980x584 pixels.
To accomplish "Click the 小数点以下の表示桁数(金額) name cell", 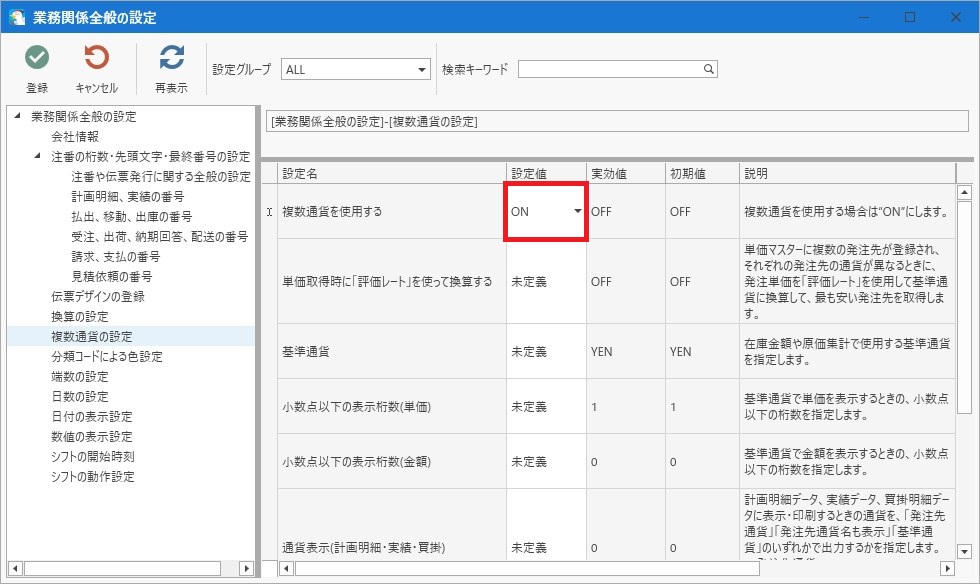I will (x=392, y=461).
